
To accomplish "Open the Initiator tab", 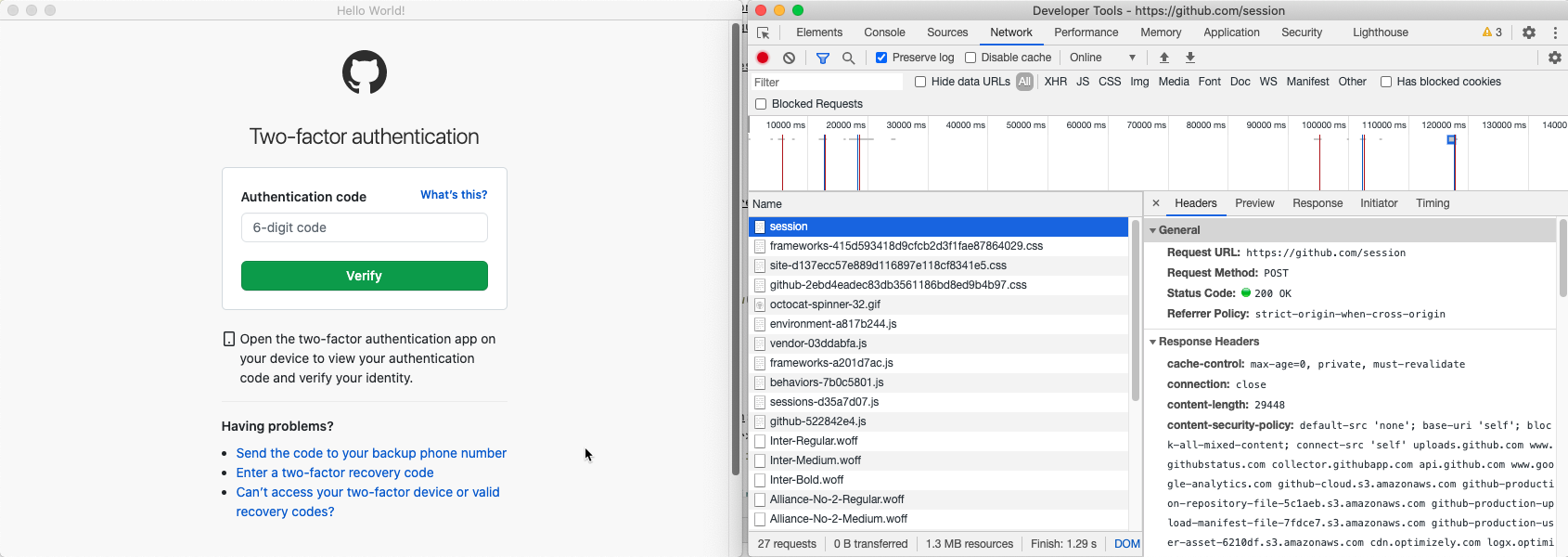I will (1379, 203).
